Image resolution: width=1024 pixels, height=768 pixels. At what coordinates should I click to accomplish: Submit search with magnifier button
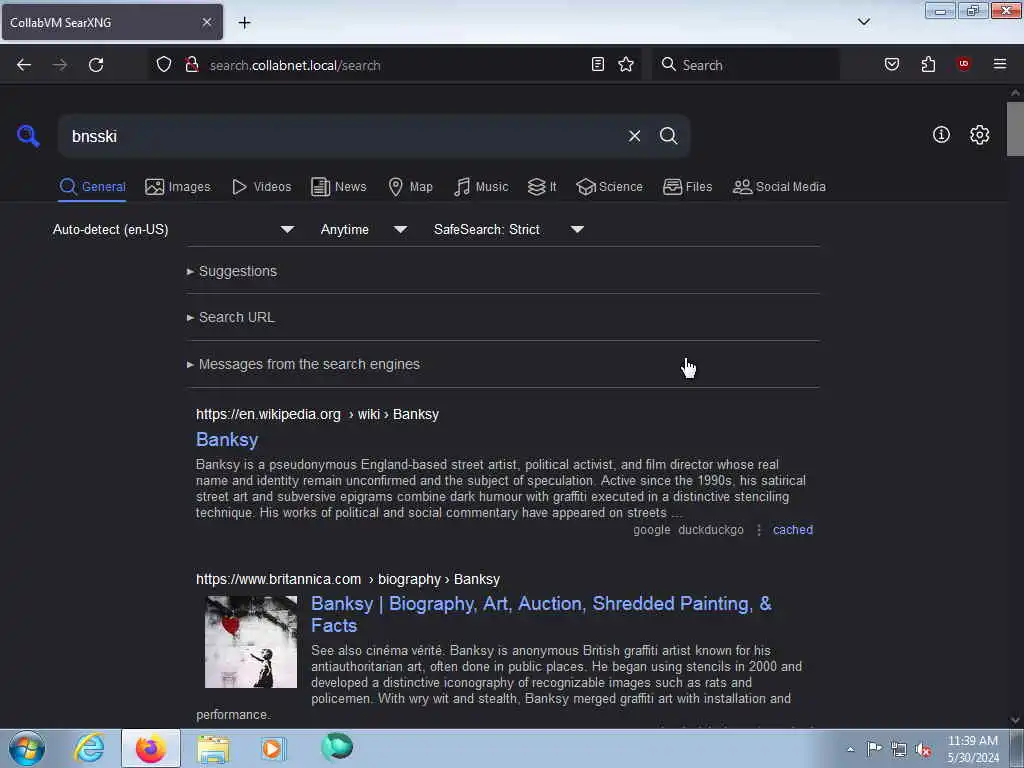click(x=668, y=136)
